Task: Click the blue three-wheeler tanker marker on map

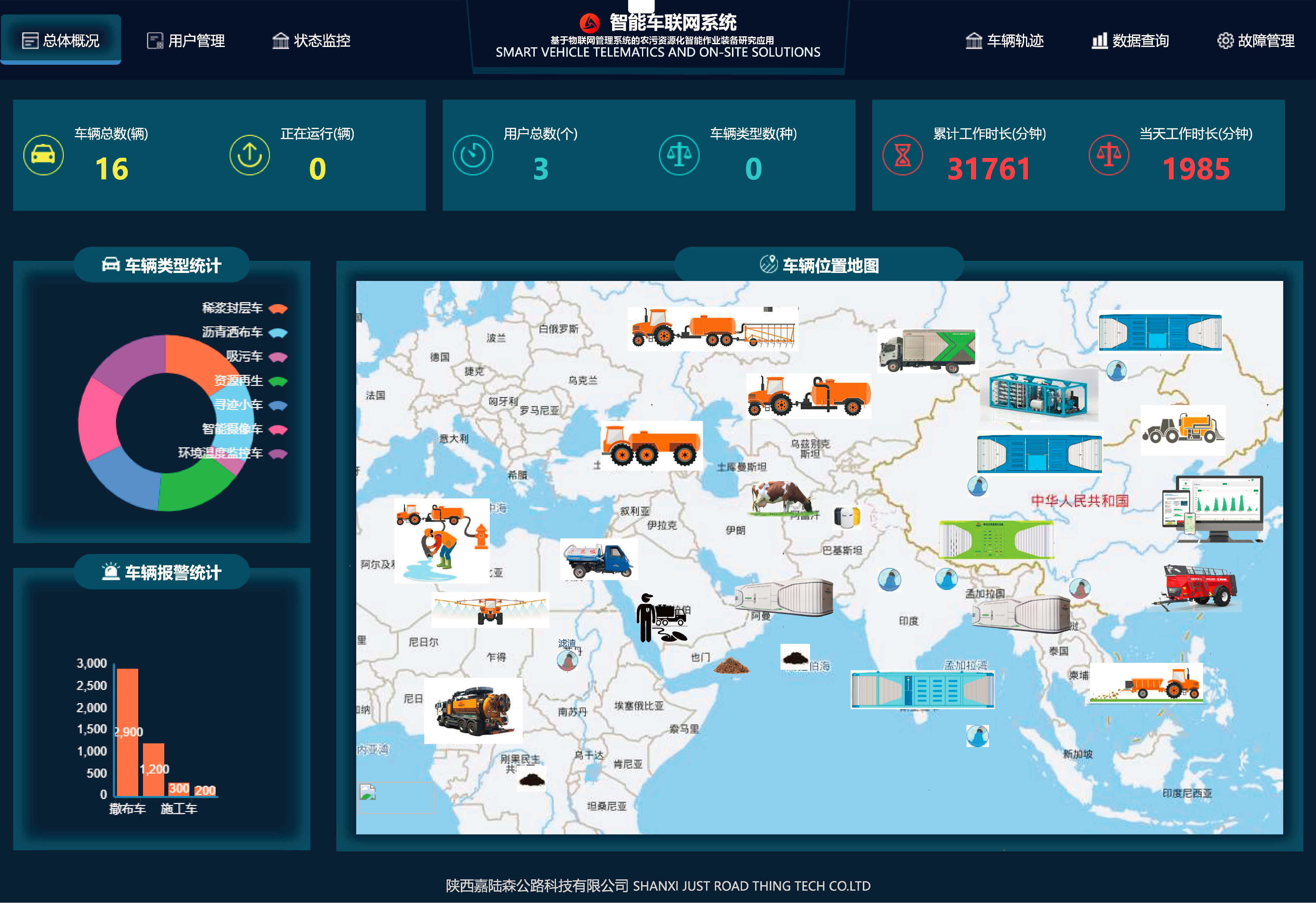Action: coord(599,560)
